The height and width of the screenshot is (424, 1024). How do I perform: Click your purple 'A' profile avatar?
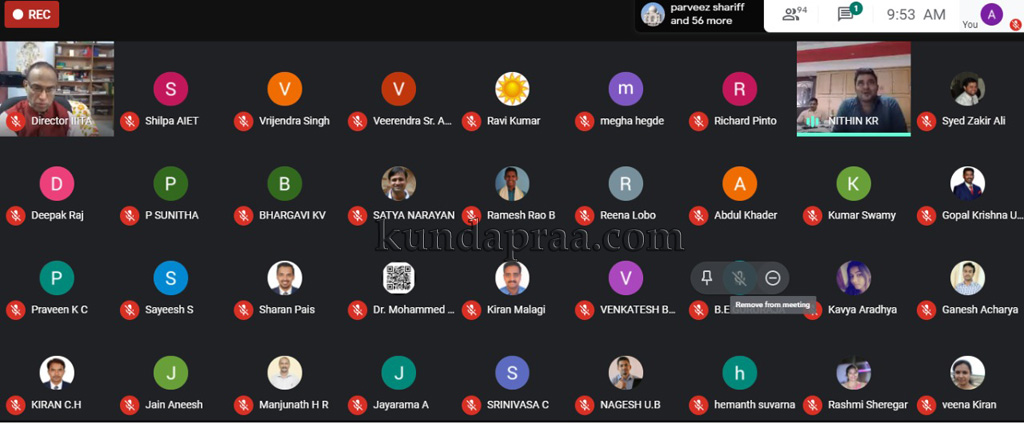991,14
